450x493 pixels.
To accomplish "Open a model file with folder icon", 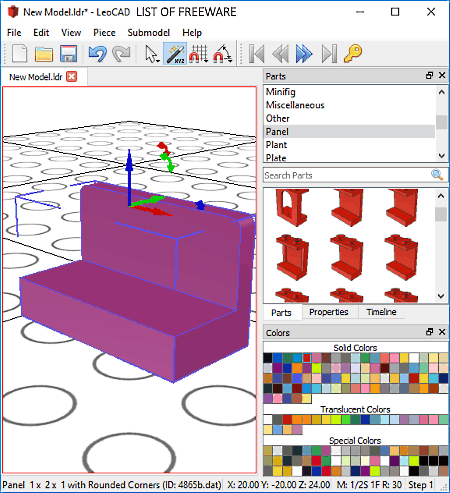I will [x=44, y=53].
